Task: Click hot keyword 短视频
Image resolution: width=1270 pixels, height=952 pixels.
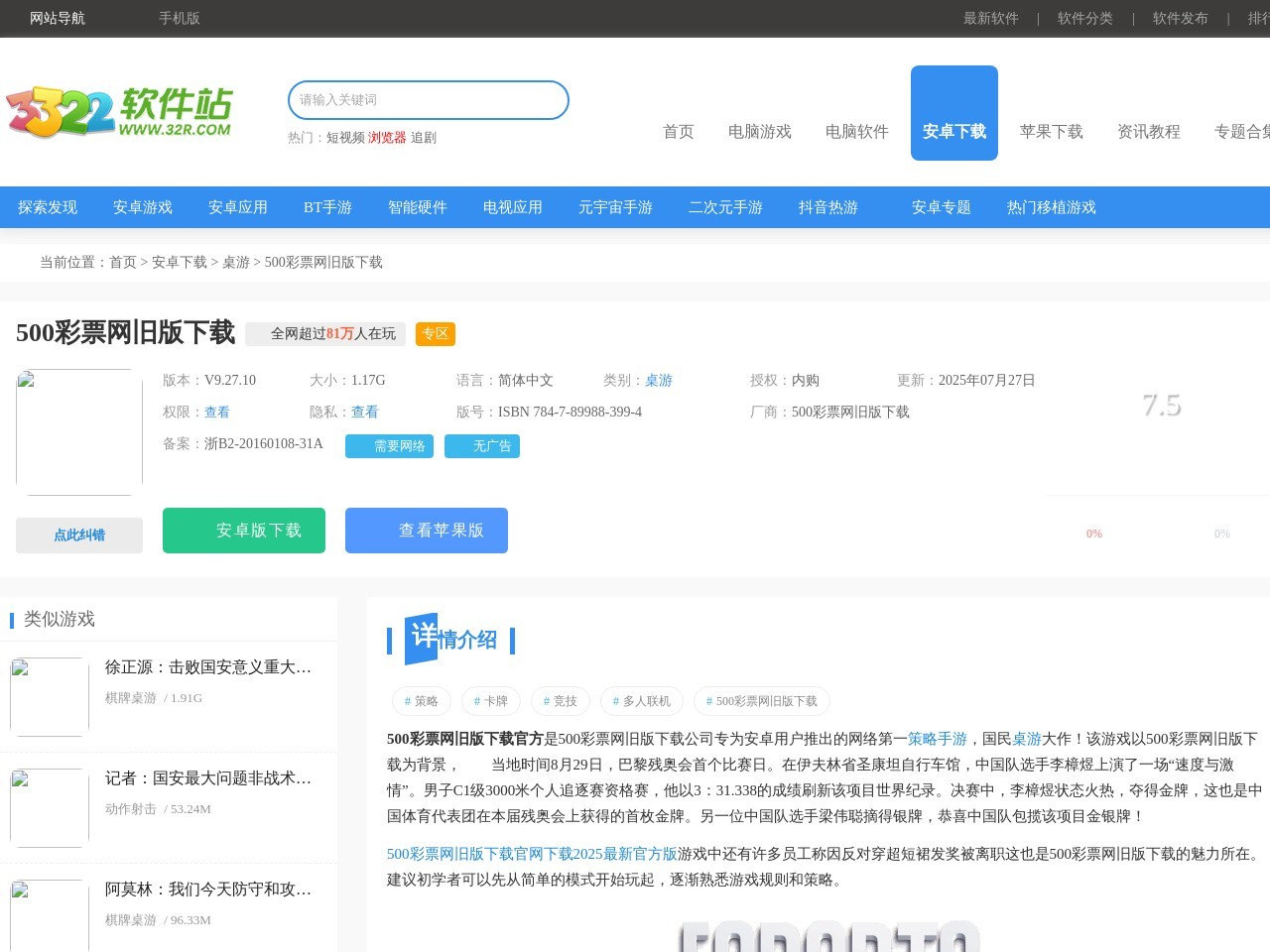Action: pyautogui.click(x=345, y=138)
